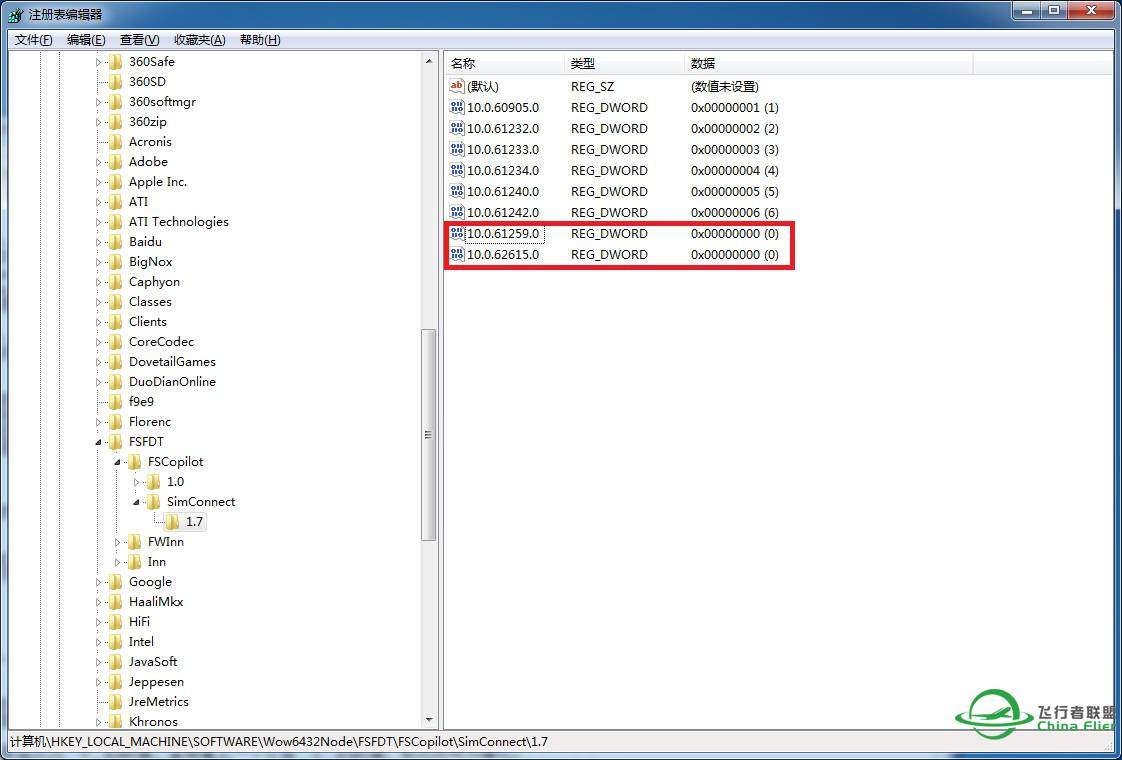Viewport: 1122px width, 760px height.
Task: Click the Acronis folder icon
Action: coord(116,142)
